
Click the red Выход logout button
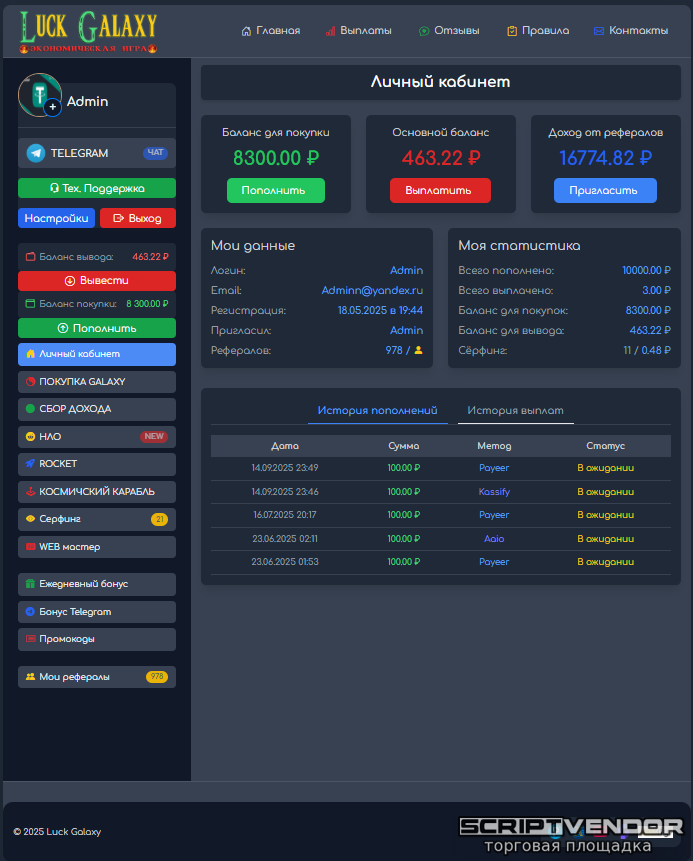point(137,218)
